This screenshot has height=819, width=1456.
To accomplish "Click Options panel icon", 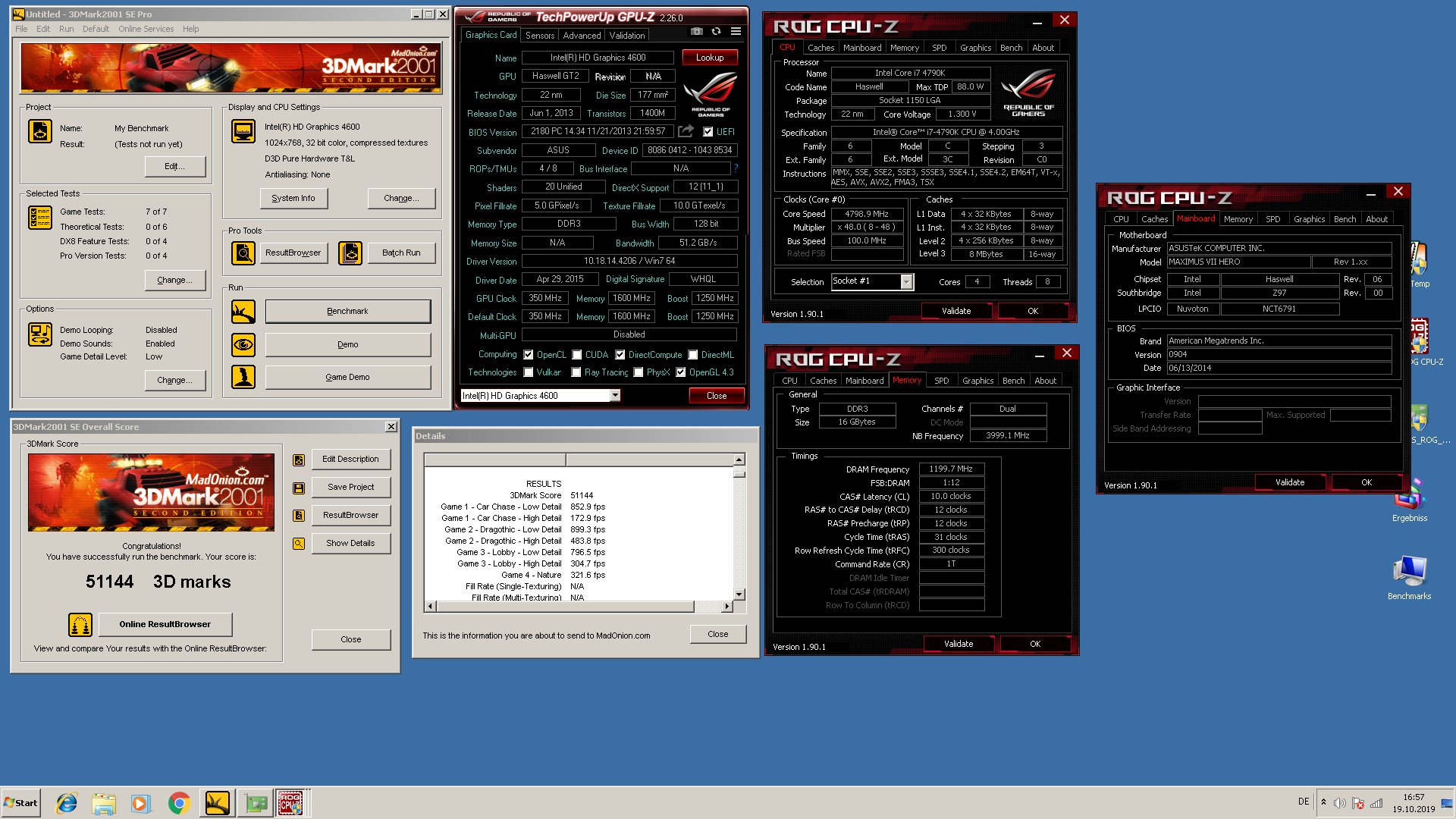I will click(40, 334).
